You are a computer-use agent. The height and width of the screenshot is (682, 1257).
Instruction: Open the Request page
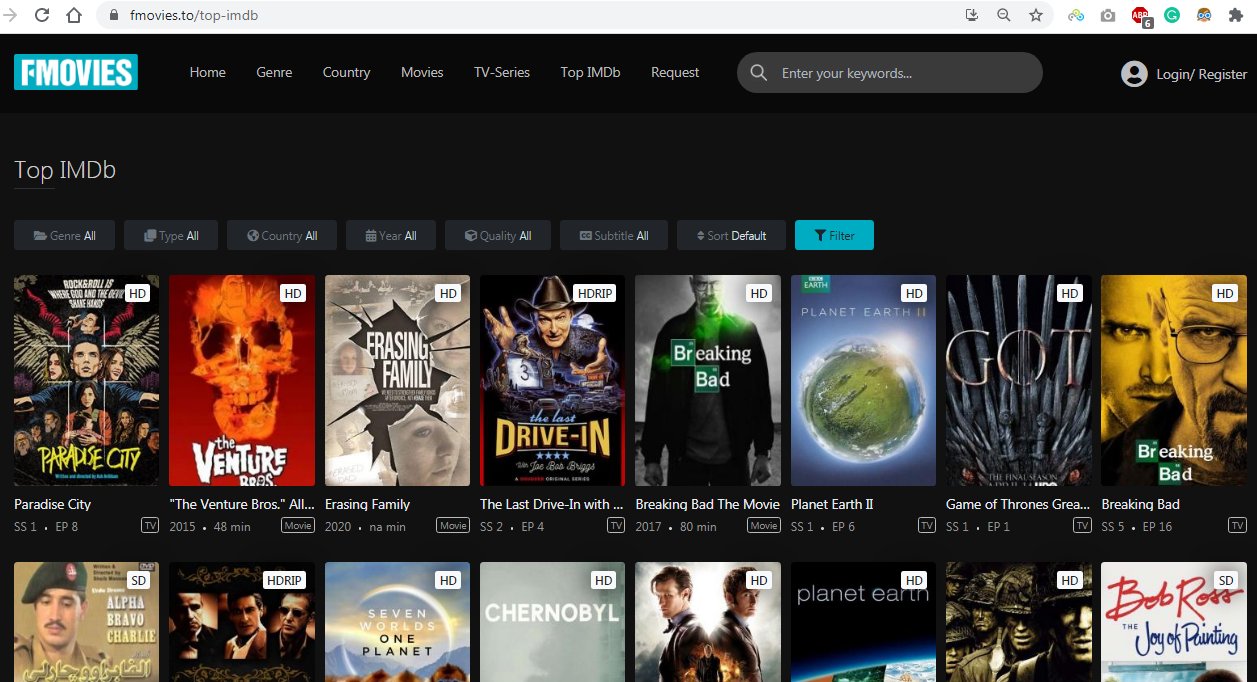pyautogui.click(x=675, y=72)
